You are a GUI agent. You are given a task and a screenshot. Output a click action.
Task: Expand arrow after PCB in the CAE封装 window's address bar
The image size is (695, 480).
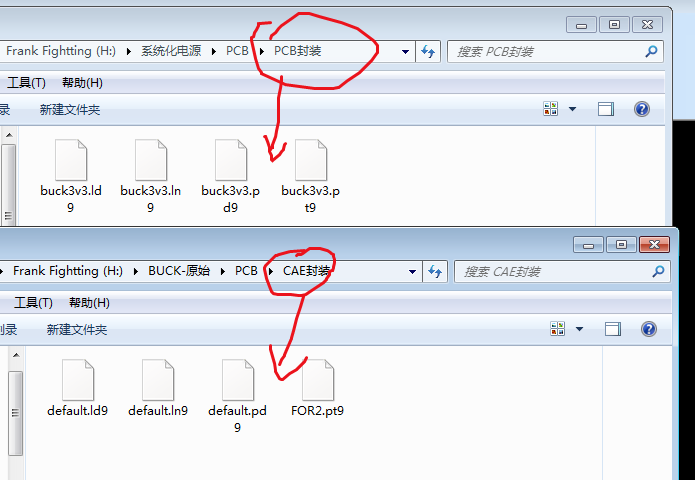270,271
